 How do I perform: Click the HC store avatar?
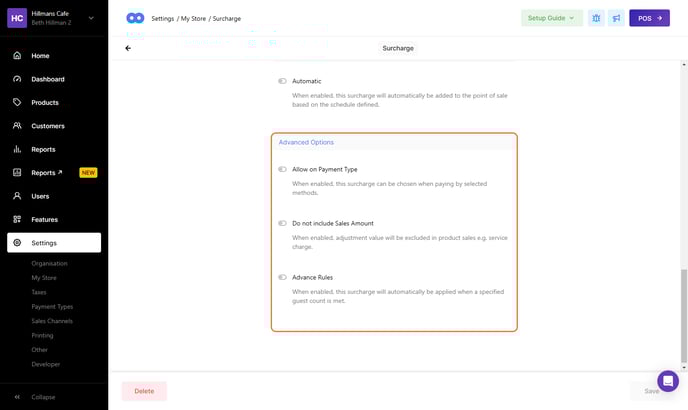coord(17,18)
